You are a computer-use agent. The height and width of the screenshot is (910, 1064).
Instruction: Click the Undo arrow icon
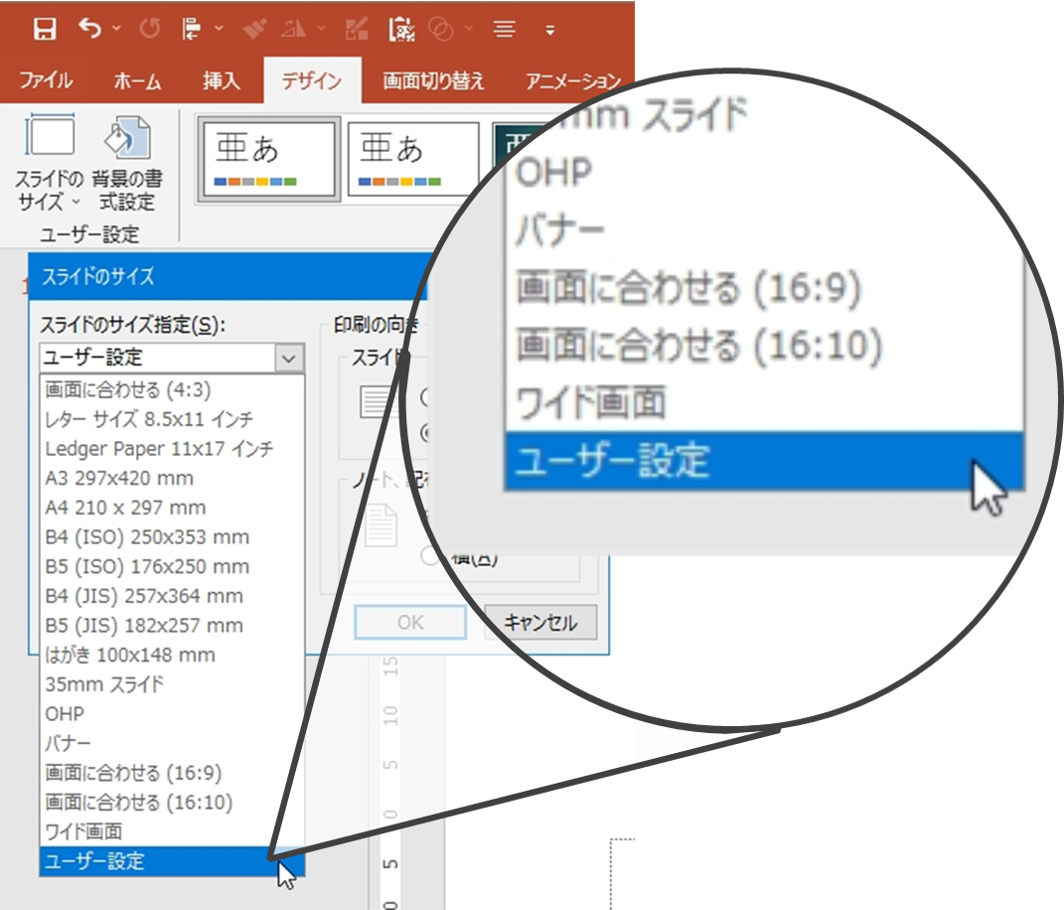90,29
